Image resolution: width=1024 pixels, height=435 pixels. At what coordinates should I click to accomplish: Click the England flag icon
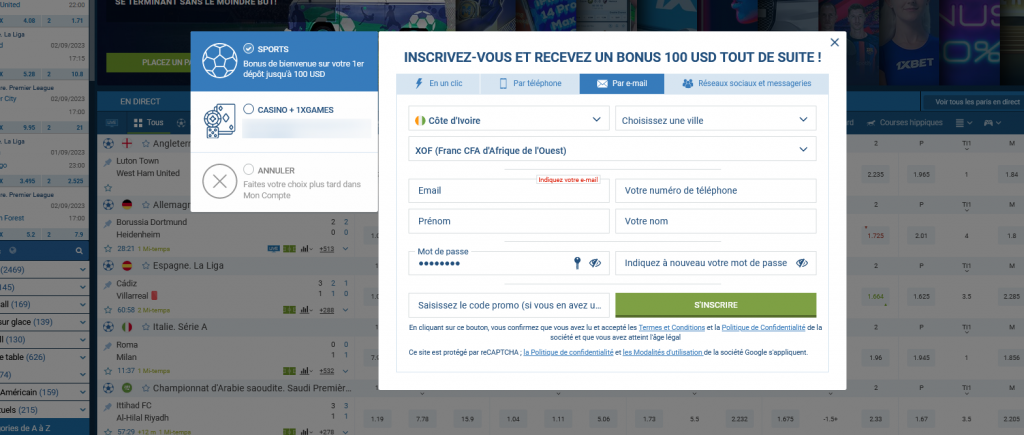point(127,144)
